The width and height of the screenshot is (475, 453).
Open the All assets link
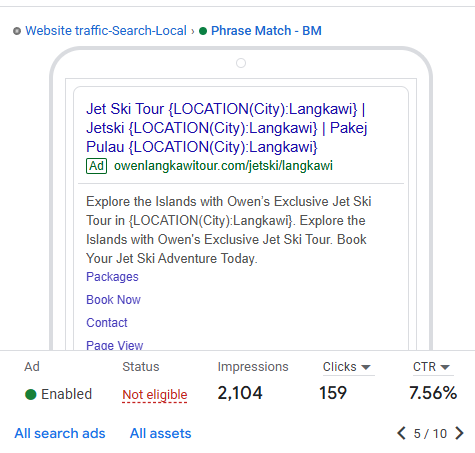161,434
